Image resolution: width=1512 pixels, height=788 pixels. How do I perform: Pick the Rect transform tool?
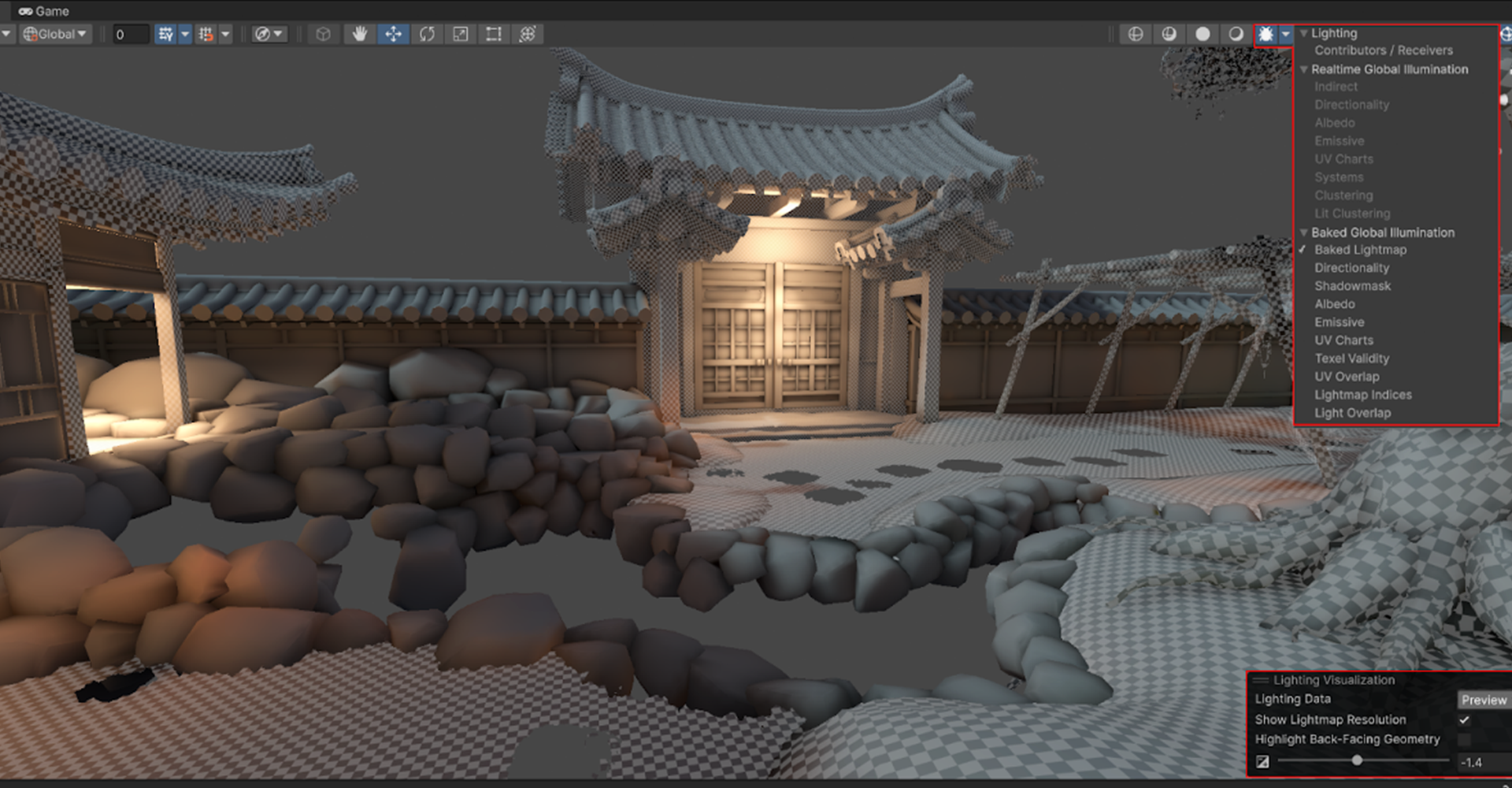pos(494,34)
